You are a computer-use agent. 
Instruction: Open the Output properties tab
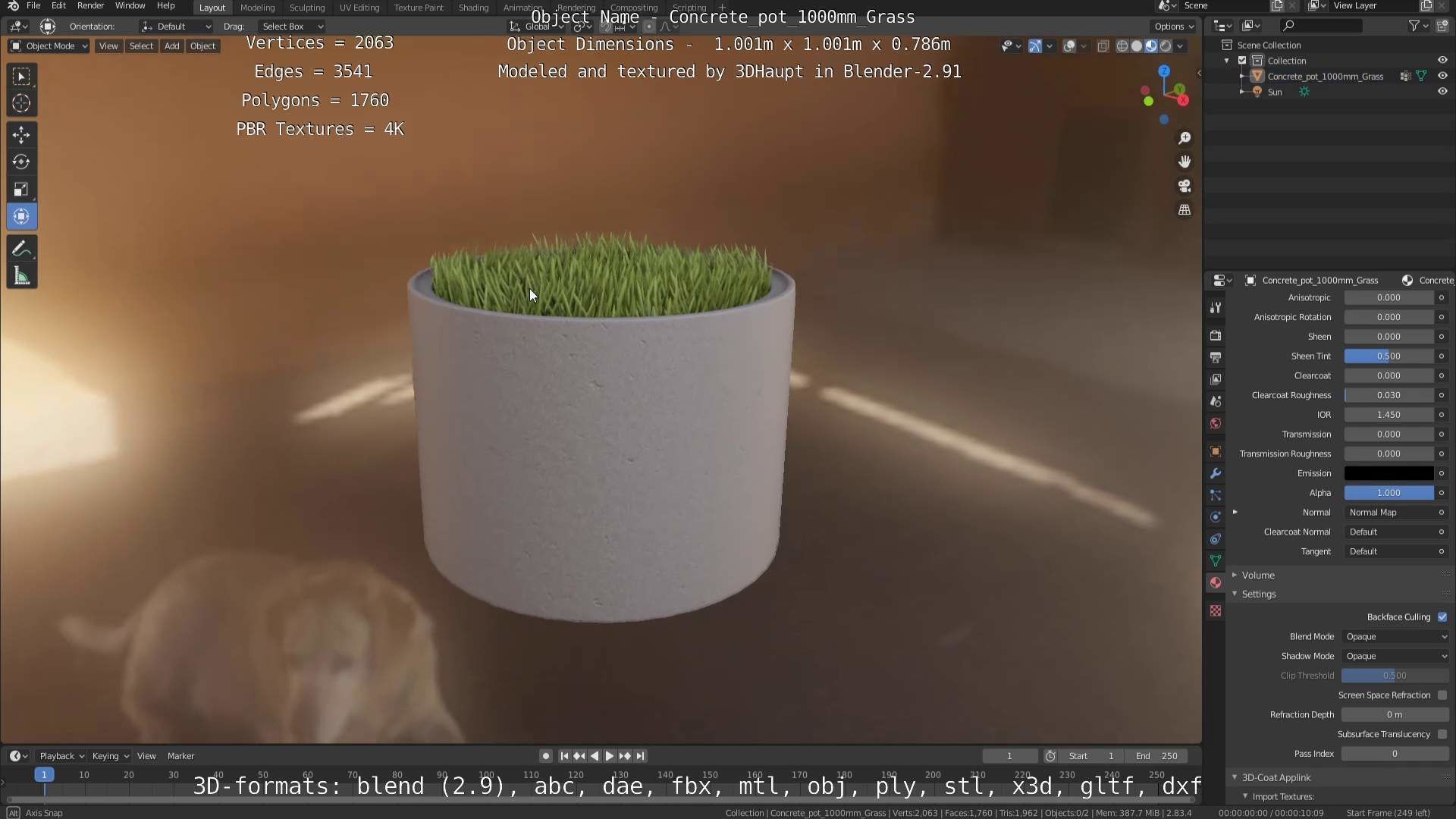tap(1216, 357)
